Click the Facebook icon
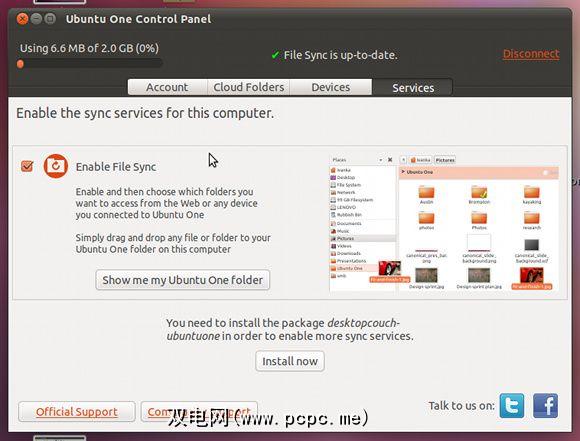 [x=545, y=405]
